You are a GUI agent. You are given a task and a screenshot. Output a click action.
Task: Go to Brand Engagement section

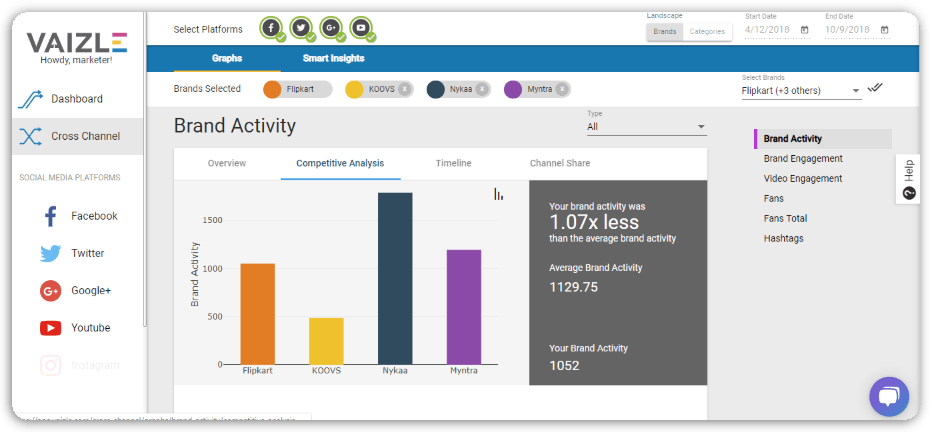[803, 159]
